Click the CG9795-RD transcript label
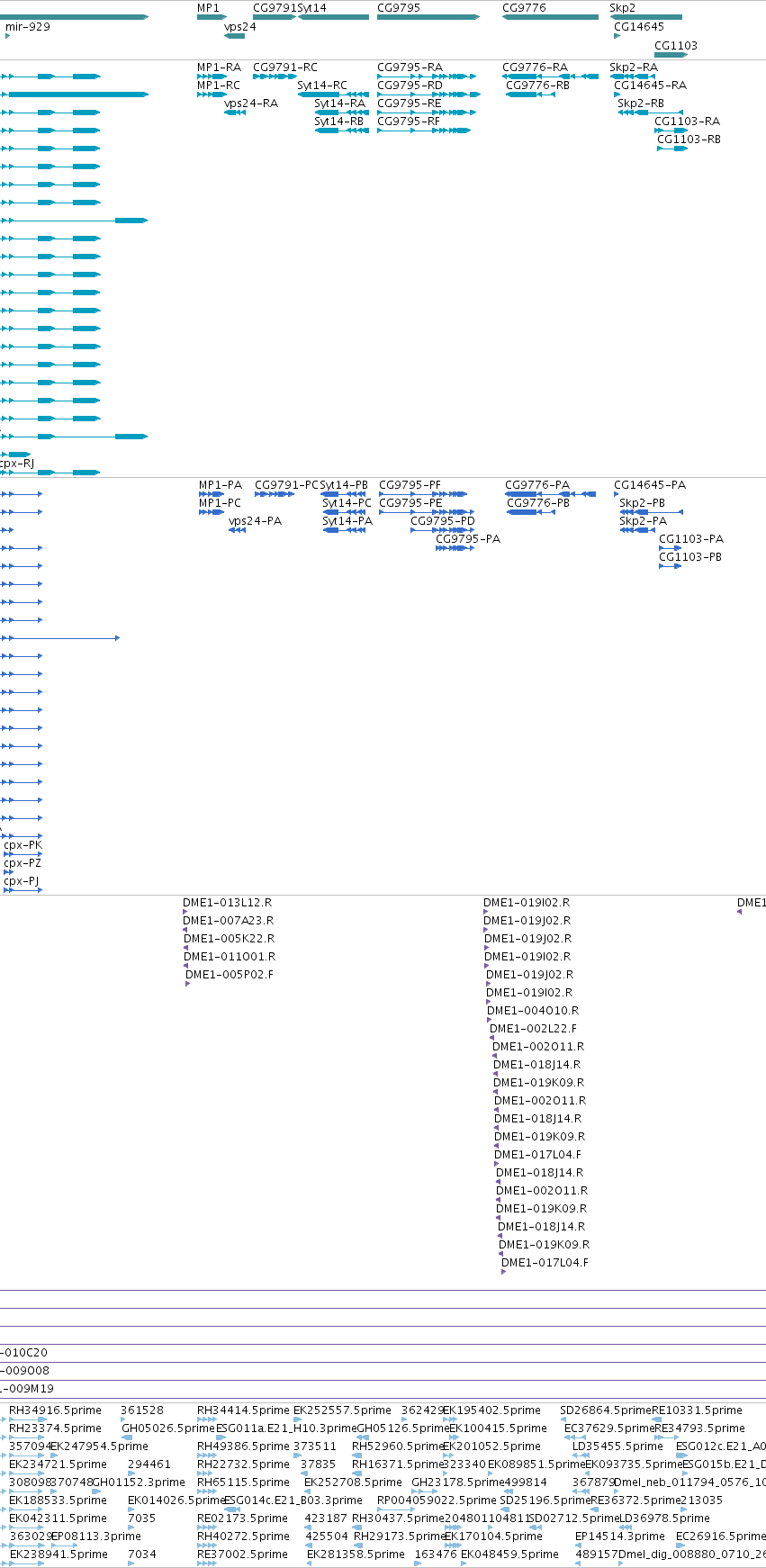 point(410,86)
